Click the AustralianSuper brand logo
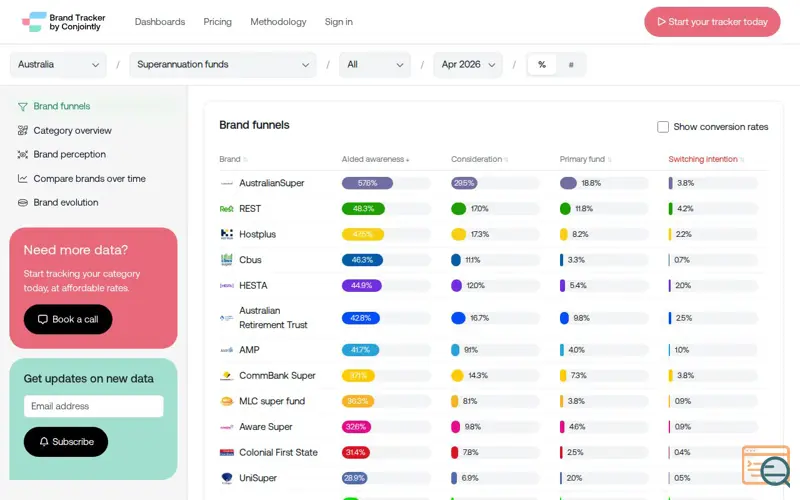800x500 pixels. click(227, 183)
